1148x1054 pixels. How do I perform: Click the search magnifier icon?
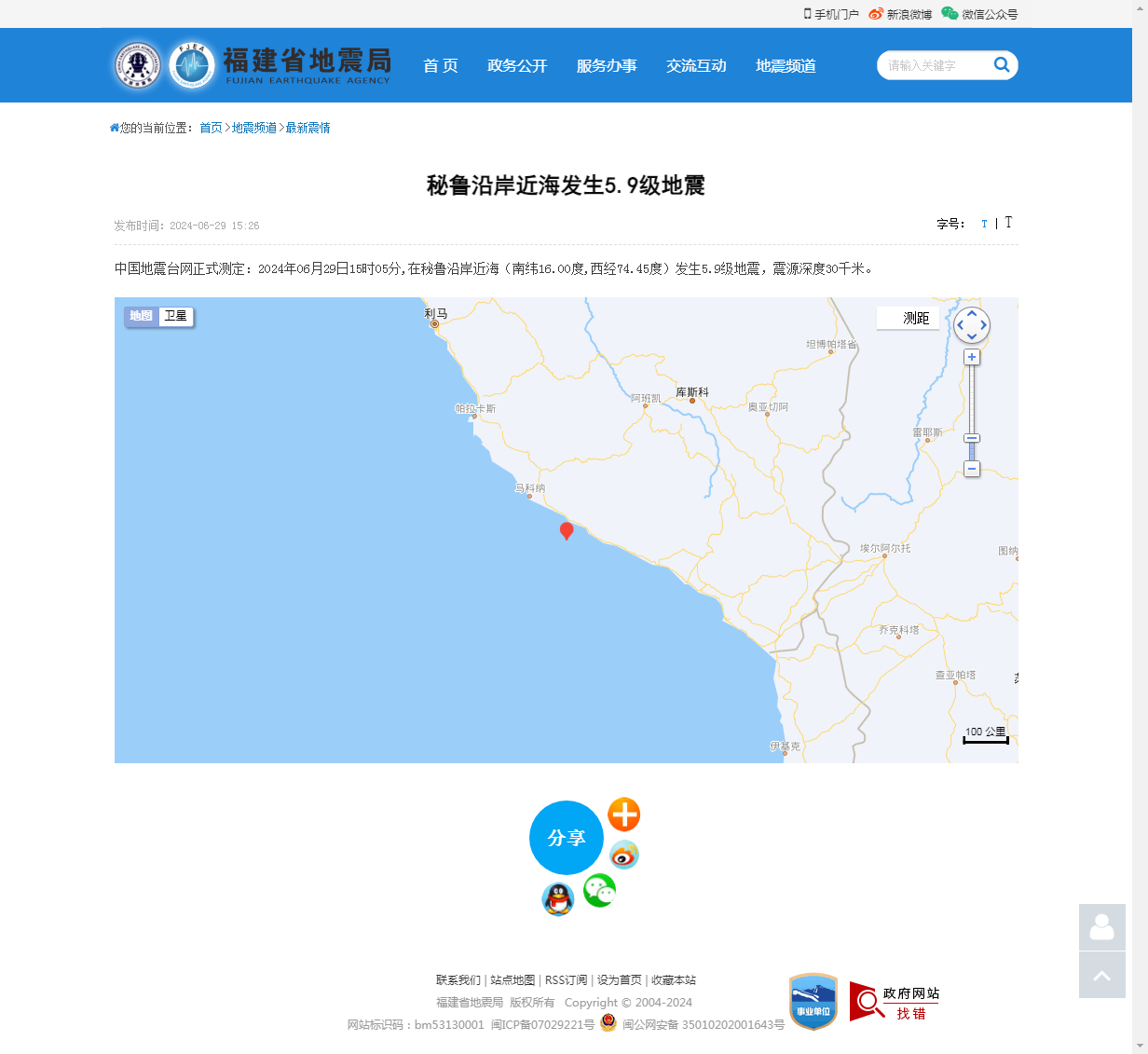pos(1002,64)
